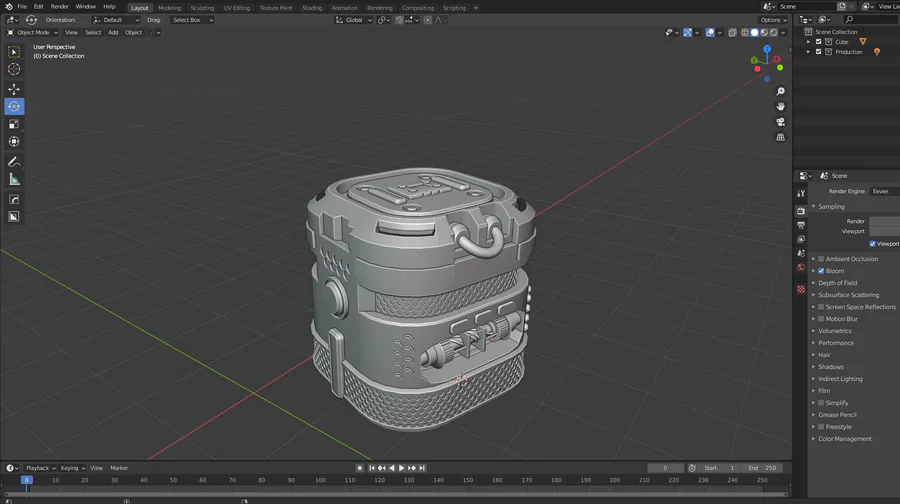Open the Global transform orientation dropdown
900x504 pixels.
[x=354, y=20]
